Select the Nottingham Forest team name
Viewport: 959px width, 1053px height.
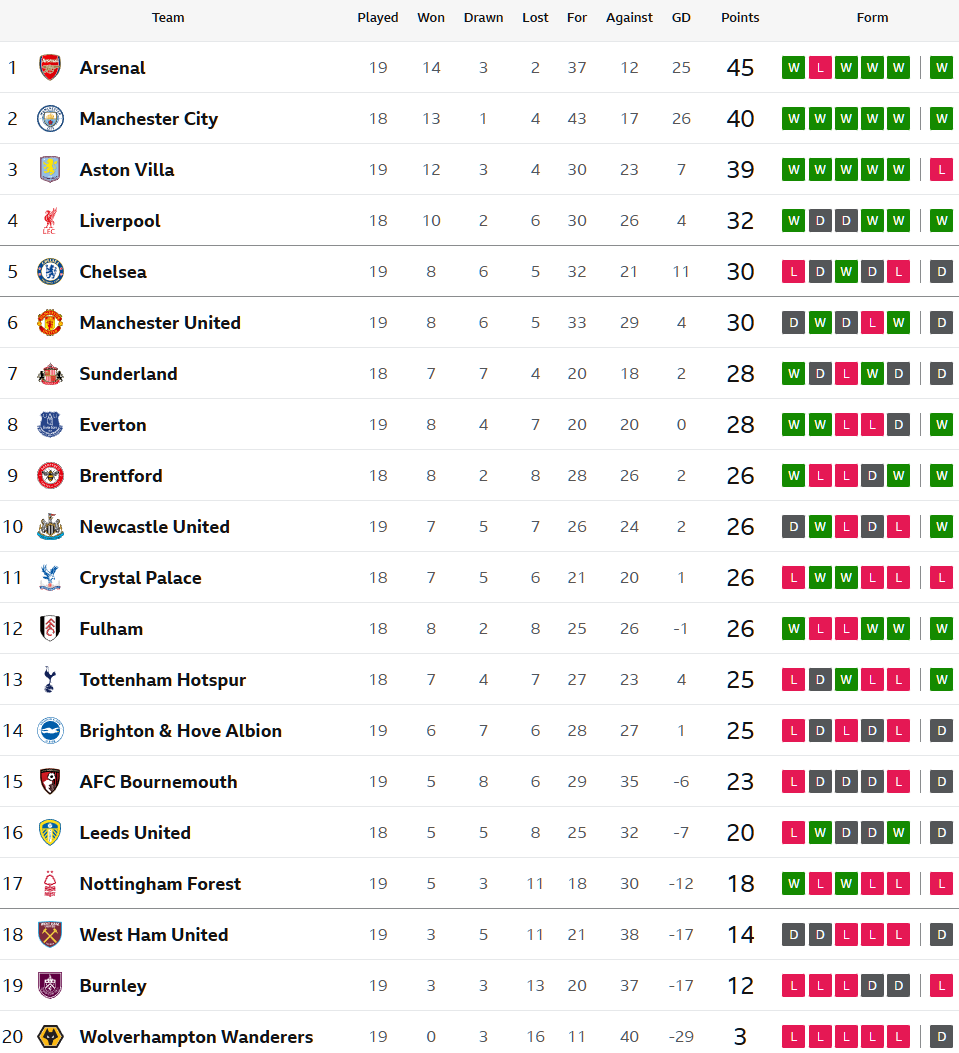[160, 884]
